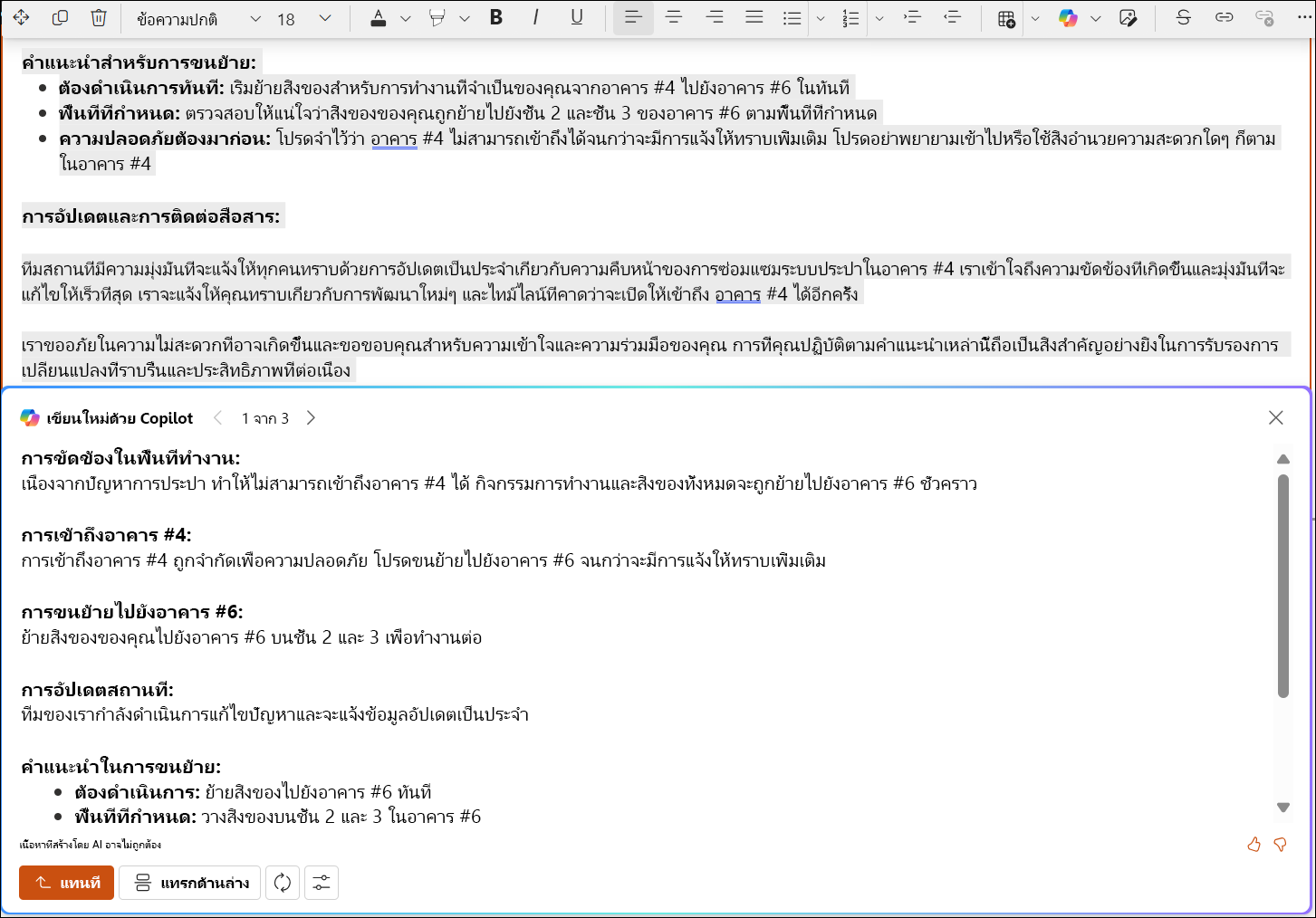Click AI disclaimer เนื้อหาที่สร้างโดย AI อาจไม่ถูกต้อง

pos(91,845)
